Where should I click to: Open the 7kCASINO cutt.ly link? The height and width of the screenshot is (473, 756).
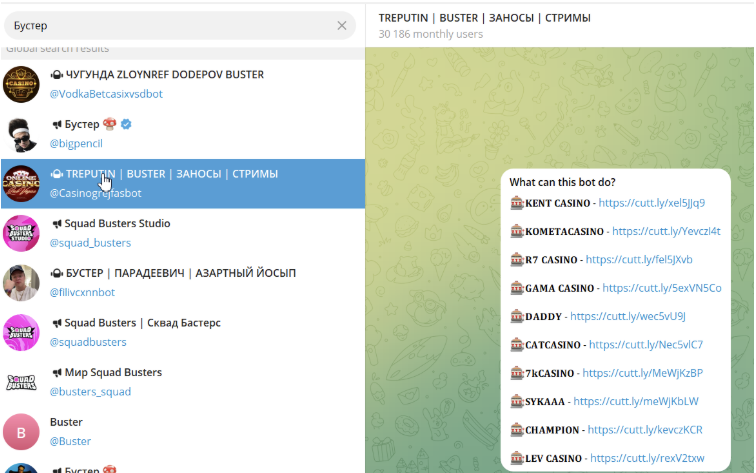tap(643, 373)
